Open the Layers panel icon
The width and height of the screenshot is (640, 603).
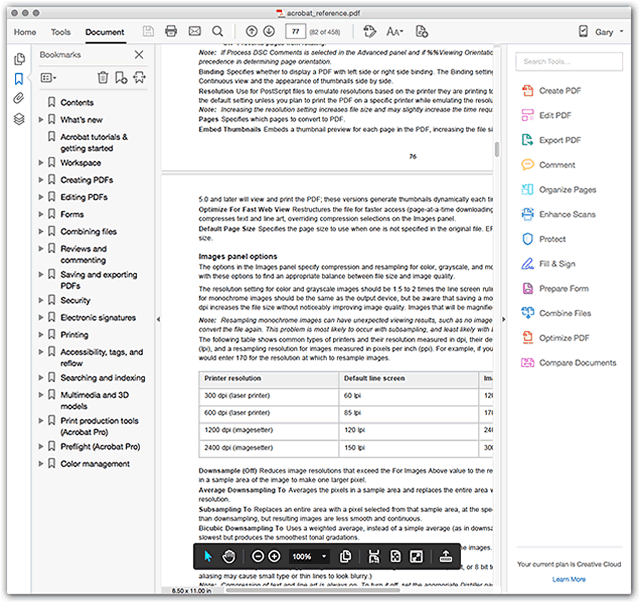pos(18,119)
